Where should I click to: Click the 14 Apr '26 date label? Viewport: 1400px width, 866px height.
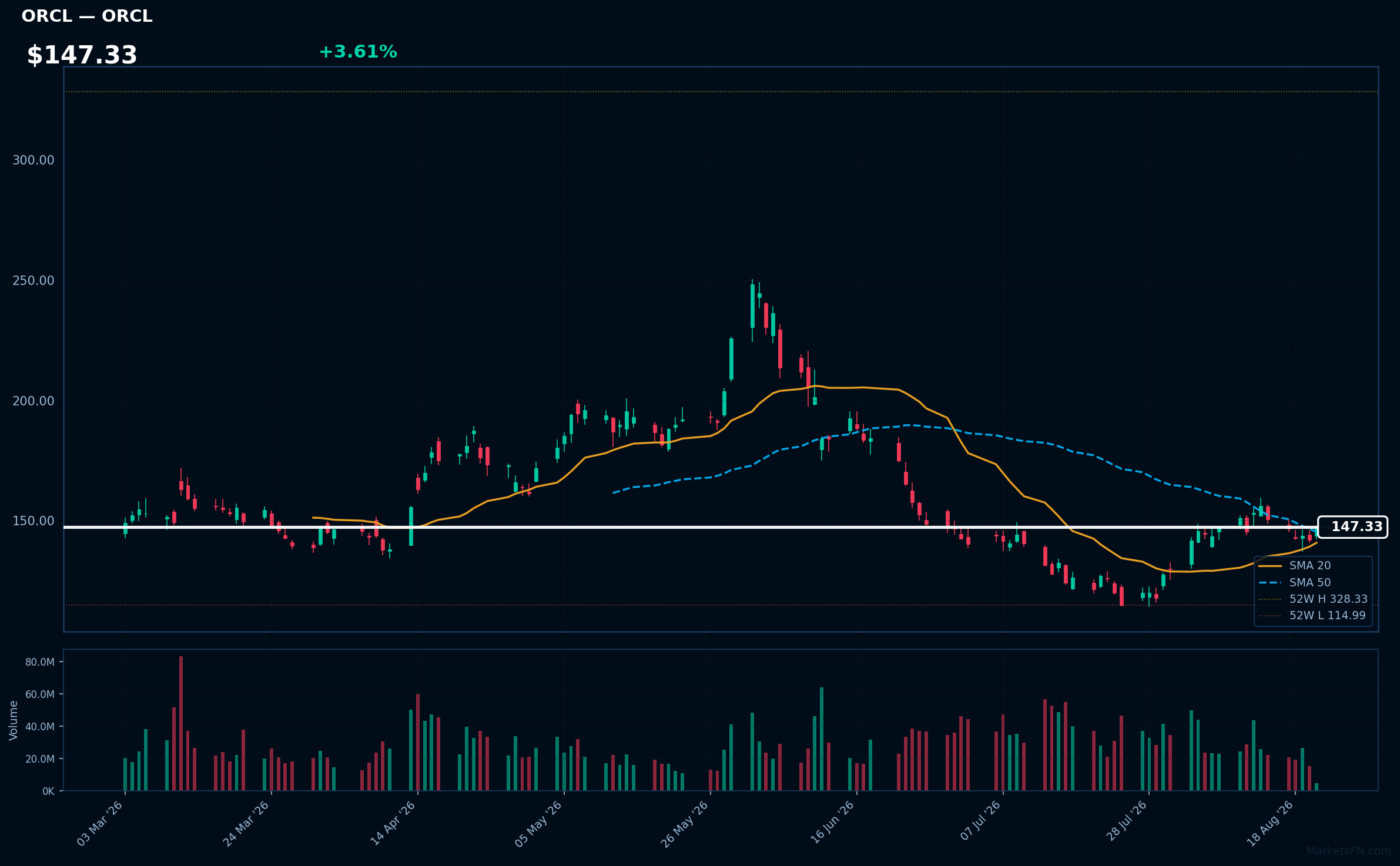pyautogui.click(x=393, y=824)
